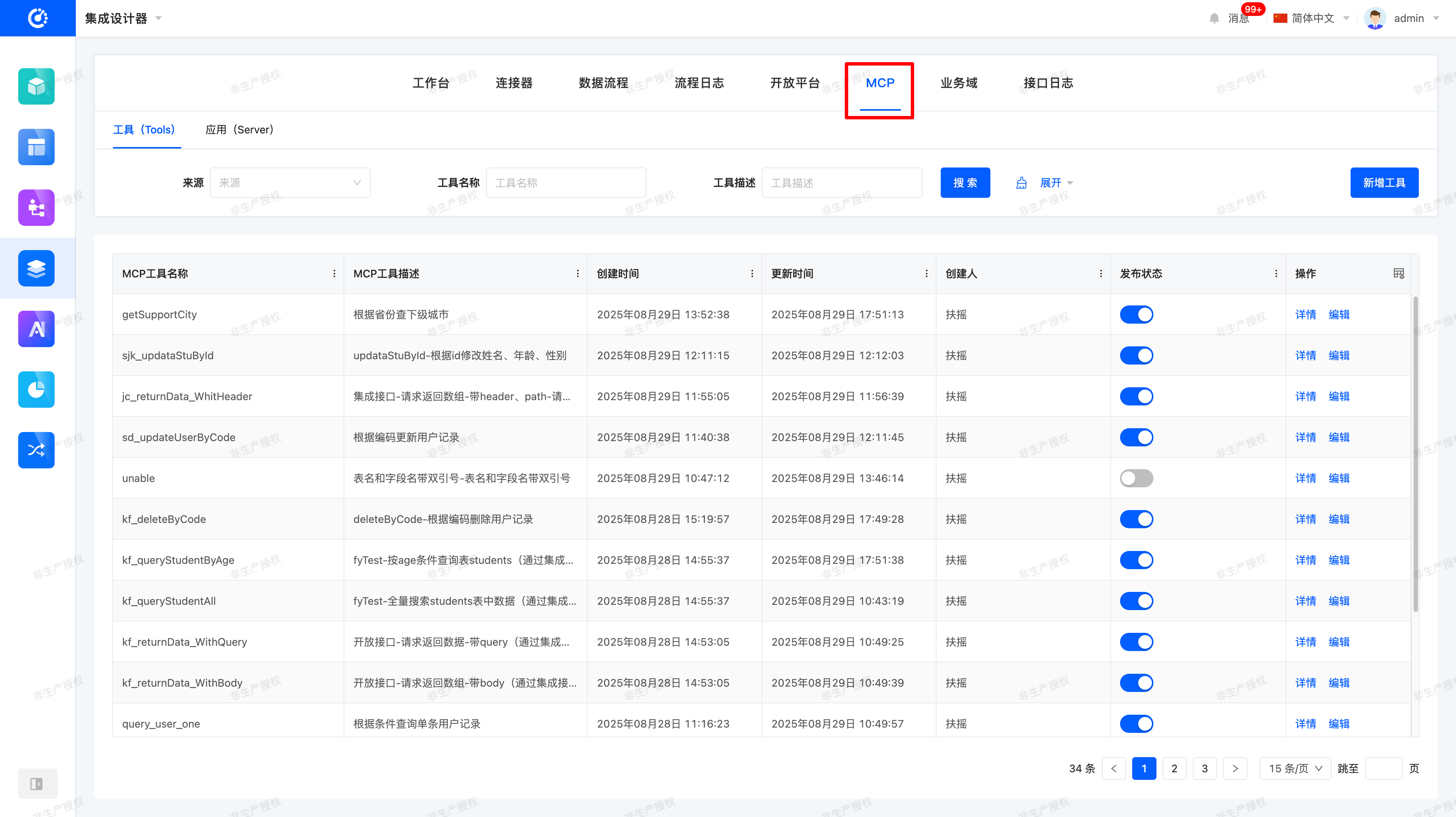The width and height of the screenshot is (1456, 817).
Task: Click the teal cube sidebar icon
Action: tap(36, 86)
